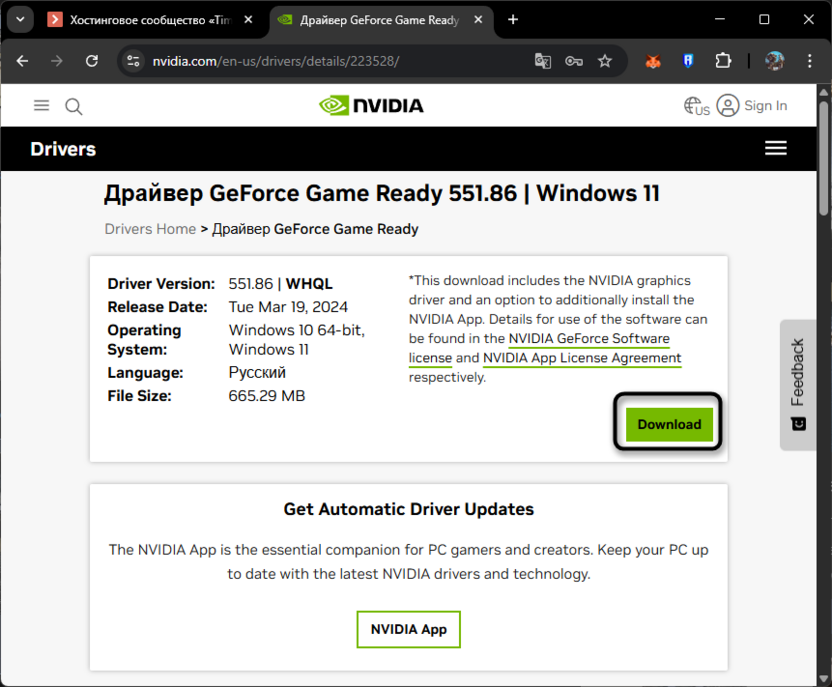Open the MetaMask fox extension
Viewport: 832px width, 687px height.
(653, 62)
